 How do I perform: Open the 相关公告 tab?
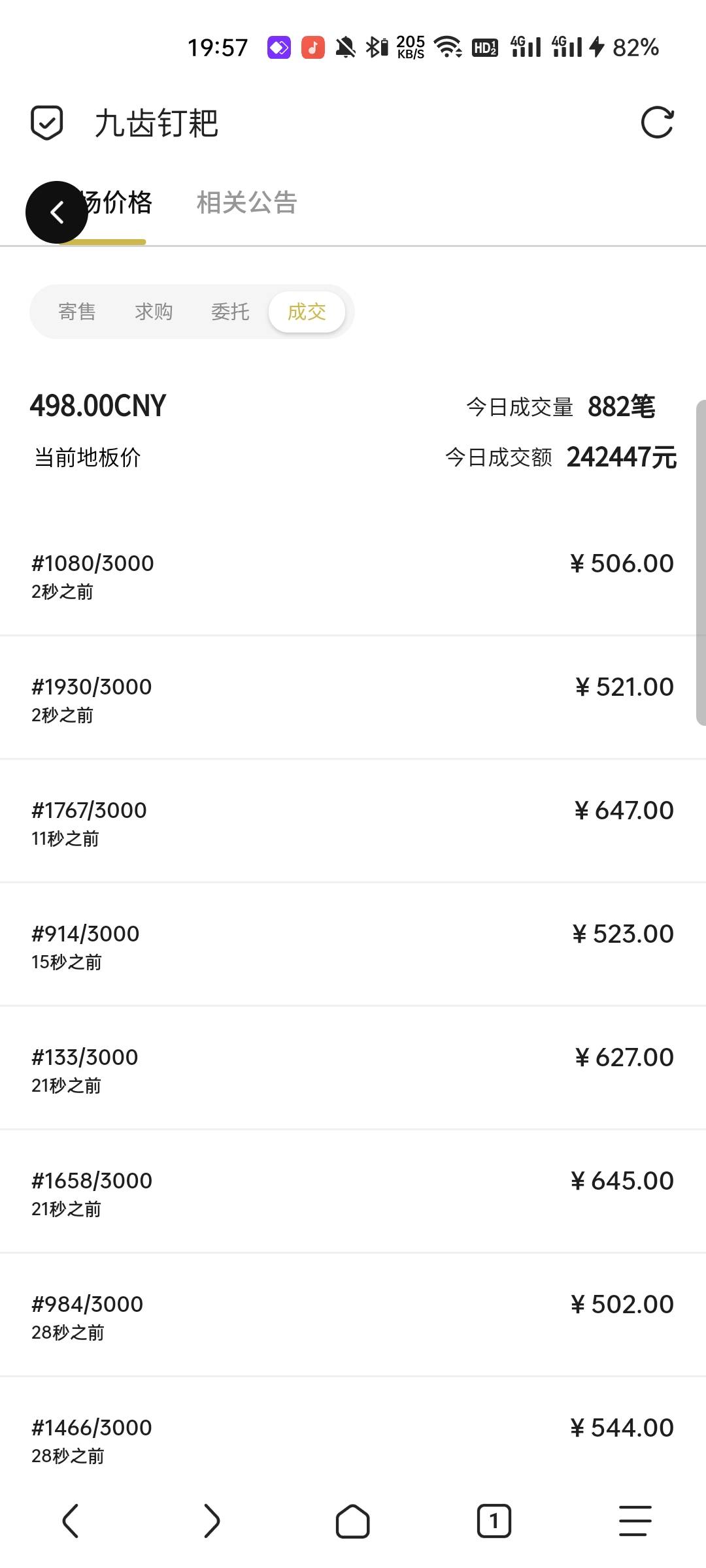pos(247,203)
